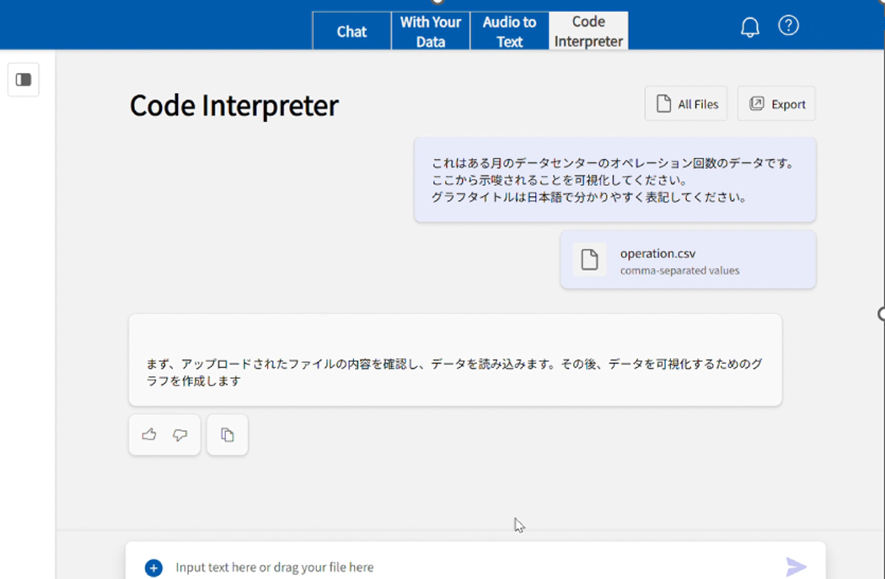Click the plus attach file icon

coord(154,567)
